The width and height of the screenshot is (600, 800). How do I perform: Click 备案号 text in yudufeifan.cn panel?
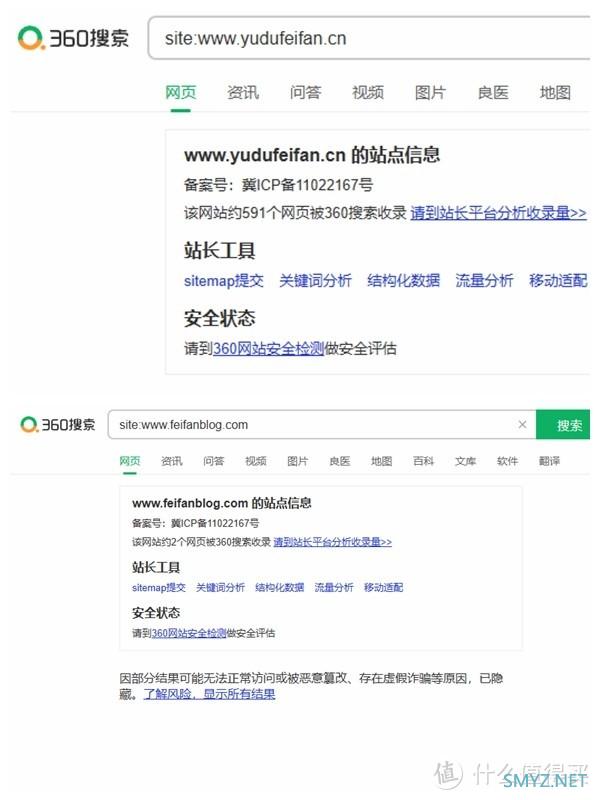click(x=278, y=185)
